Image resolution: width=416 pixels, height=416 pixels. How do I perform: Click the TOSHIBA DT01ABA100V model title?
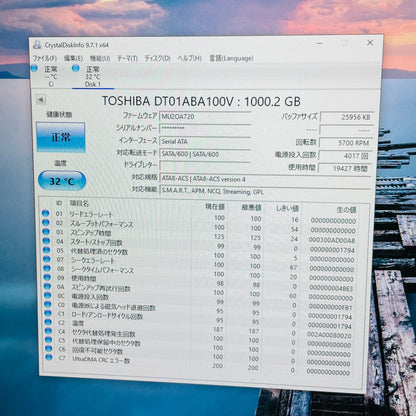(201, 101)
